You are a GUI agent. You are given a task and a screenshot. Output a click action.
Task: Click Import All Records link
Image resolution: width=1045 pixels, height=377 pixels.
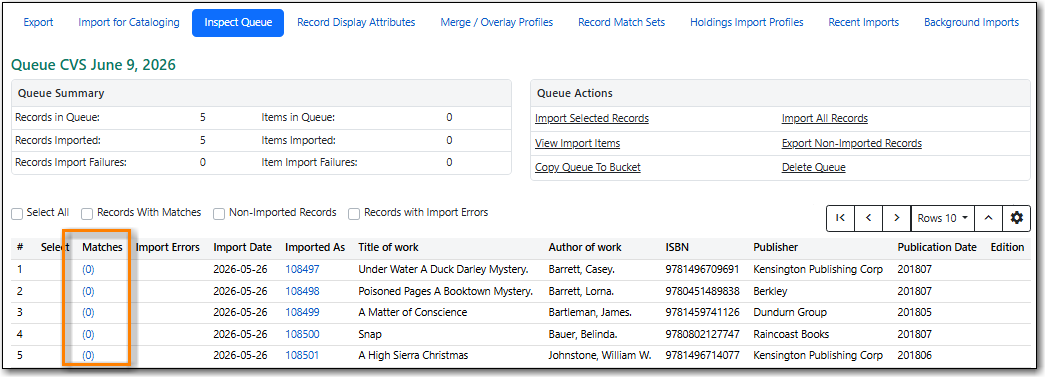coord(824,119)
